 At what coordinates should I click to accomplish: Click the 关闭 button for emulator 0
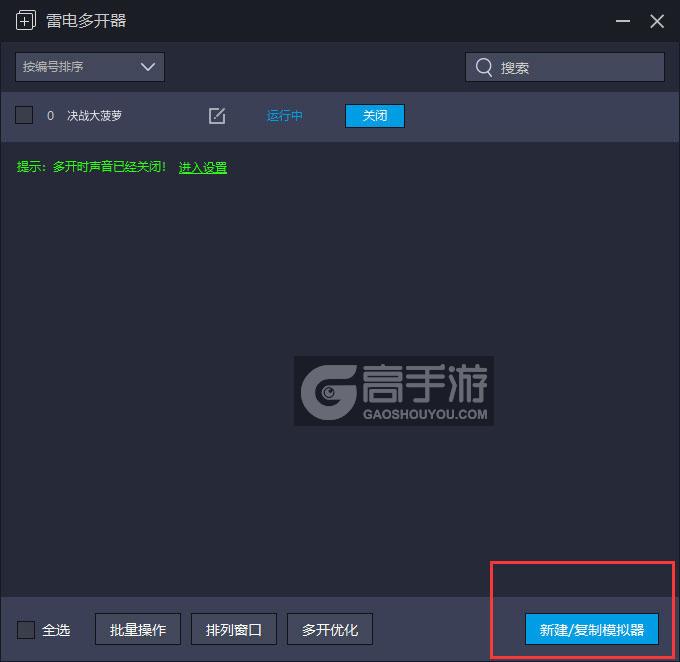[375, 116]
